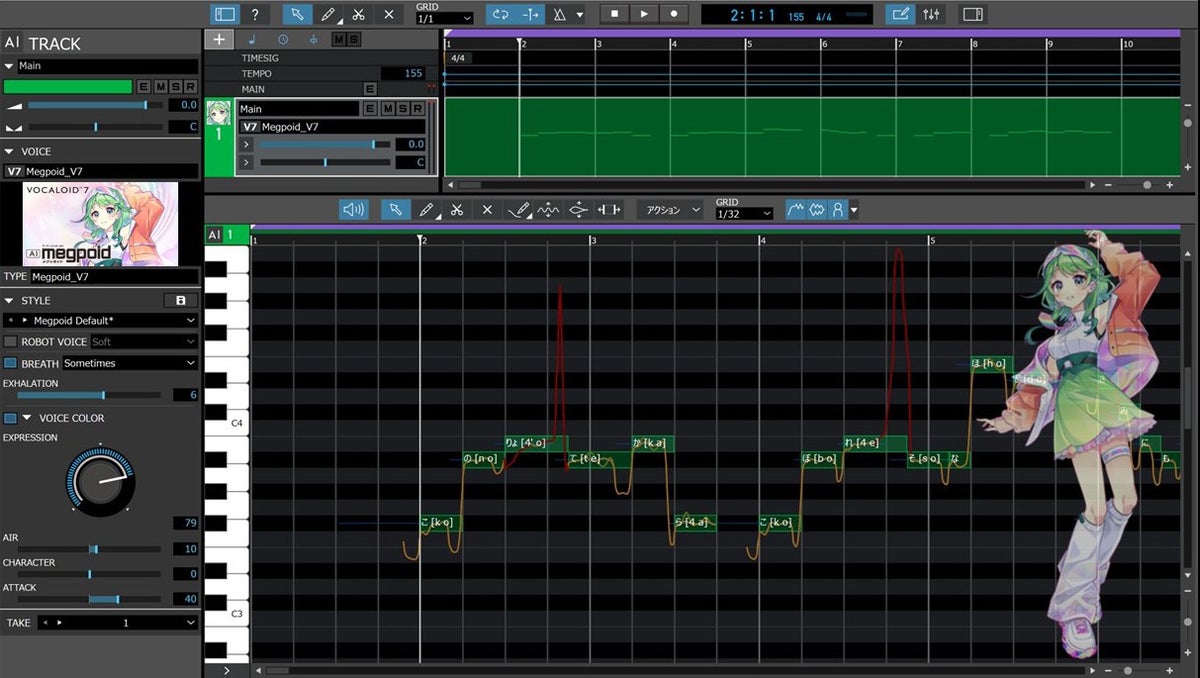This screenshot has height=678, width=1200.
Task: Click the tempo value 155 field
Action: click(408, 73)
